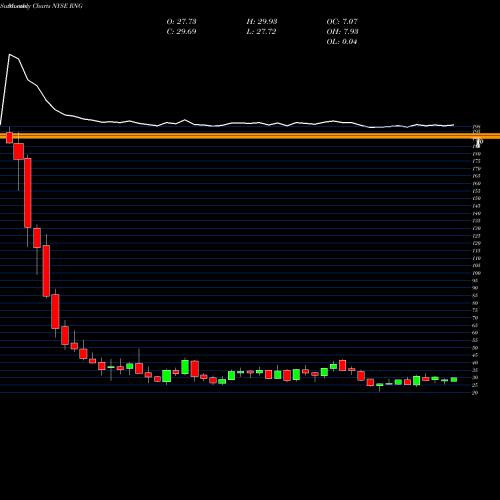Click the 20 price axis label
Viewport: 500px width, 500px height.
[x=475, y=393]
